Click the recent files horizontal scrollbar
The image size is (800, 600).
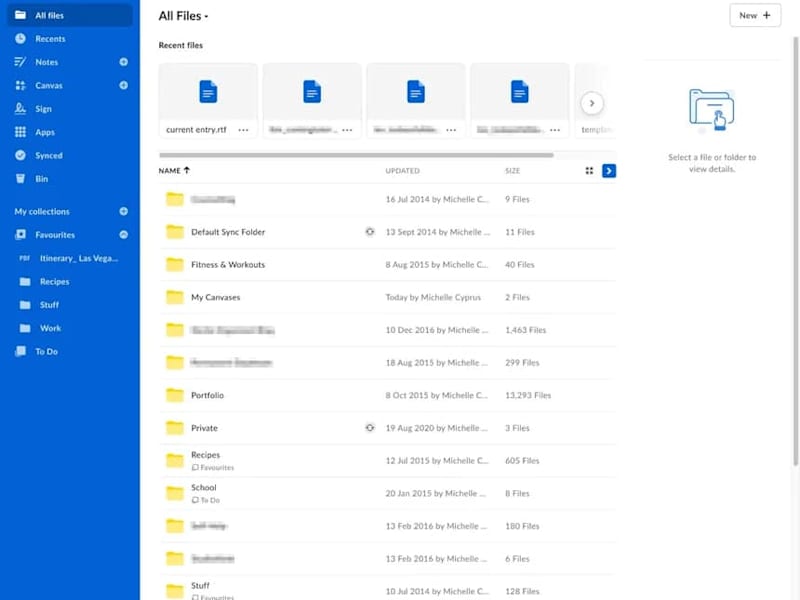[356, 155]
